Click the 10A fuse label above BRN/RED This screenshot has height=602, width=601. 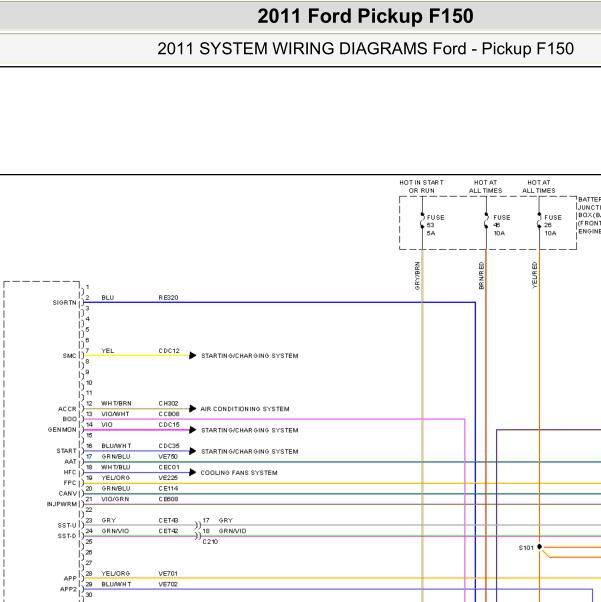[499, 233]
